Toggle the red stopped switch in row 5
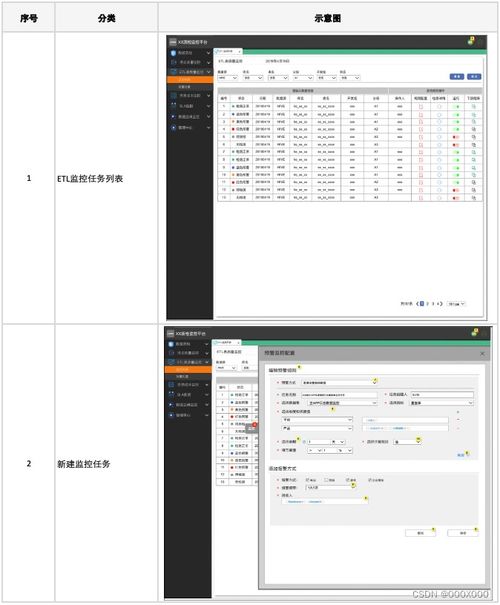 tap(456, 137)
